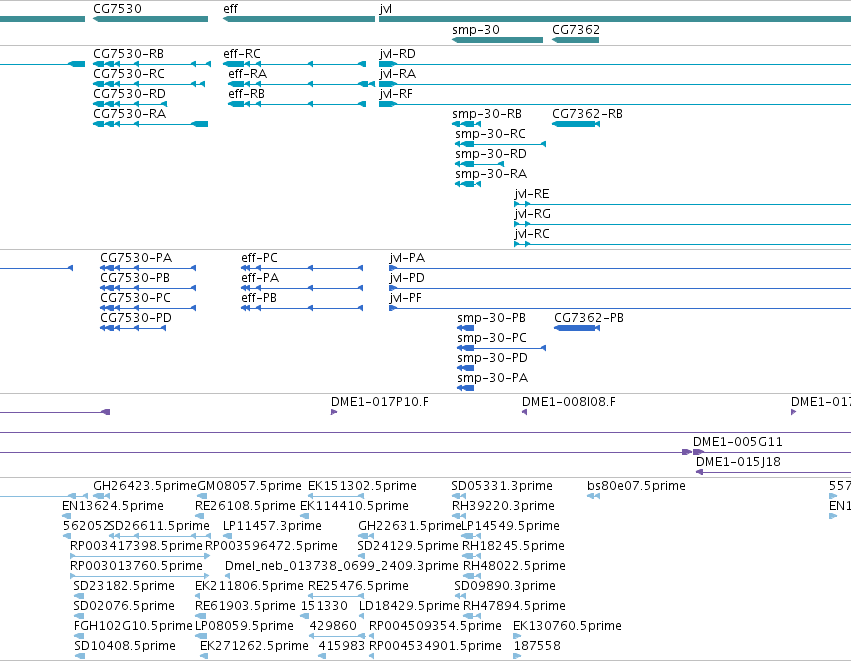Screen dimensions: 851x661
Task: Click the jvl gene label
Action: click(385, 9)
